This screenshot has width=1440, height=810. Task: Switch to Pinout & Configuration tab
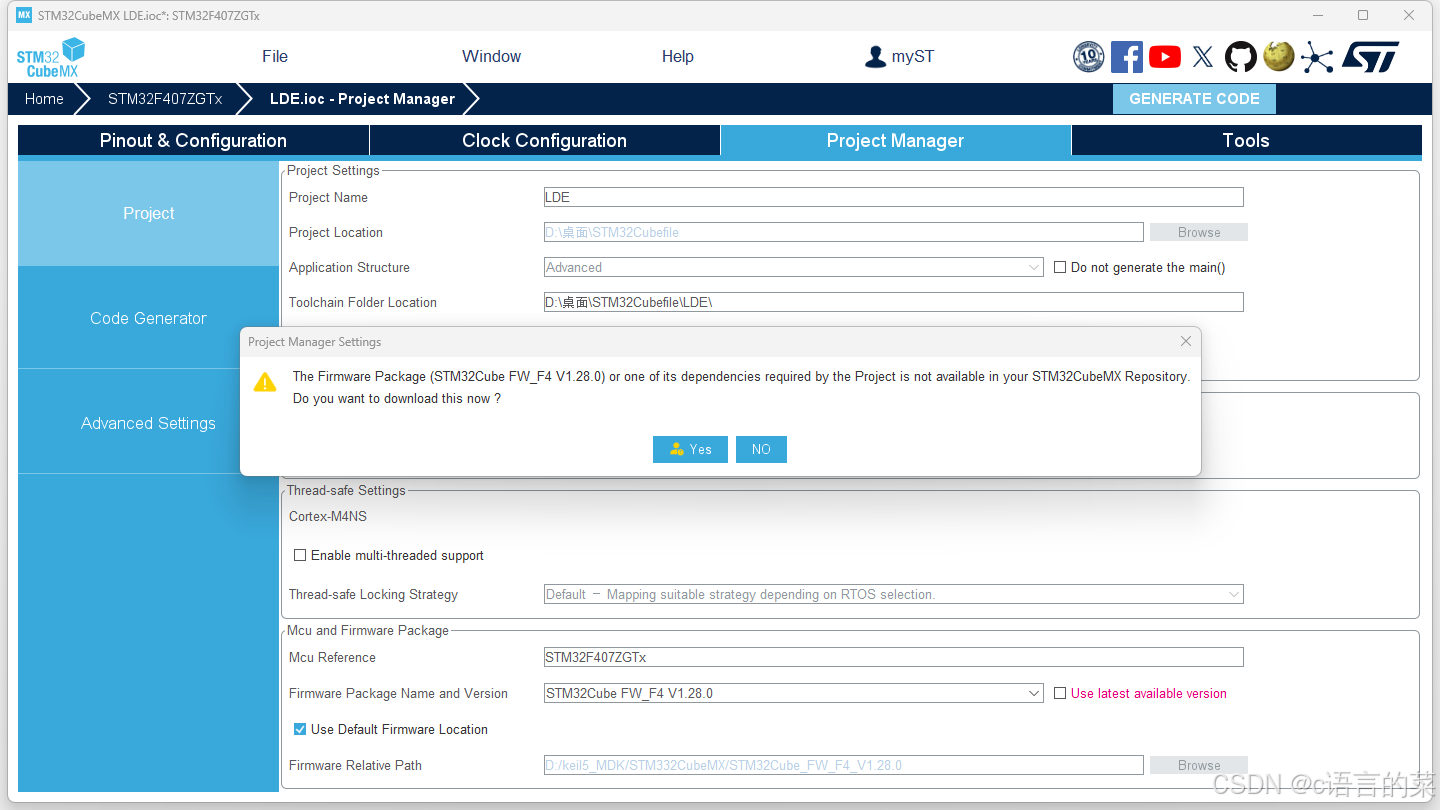point(193,140)
